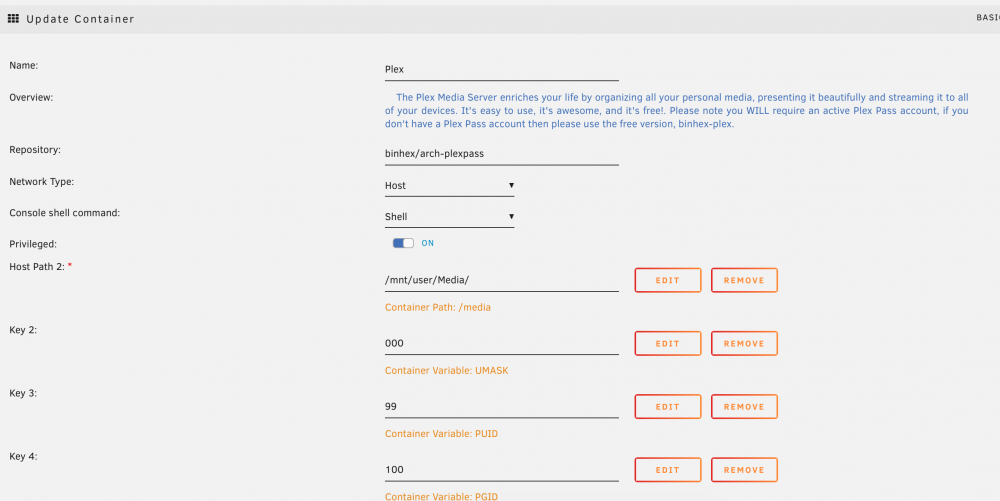Remove the Host Path 2 mapping
1000x501 pixels.
[x=744, y=280]
